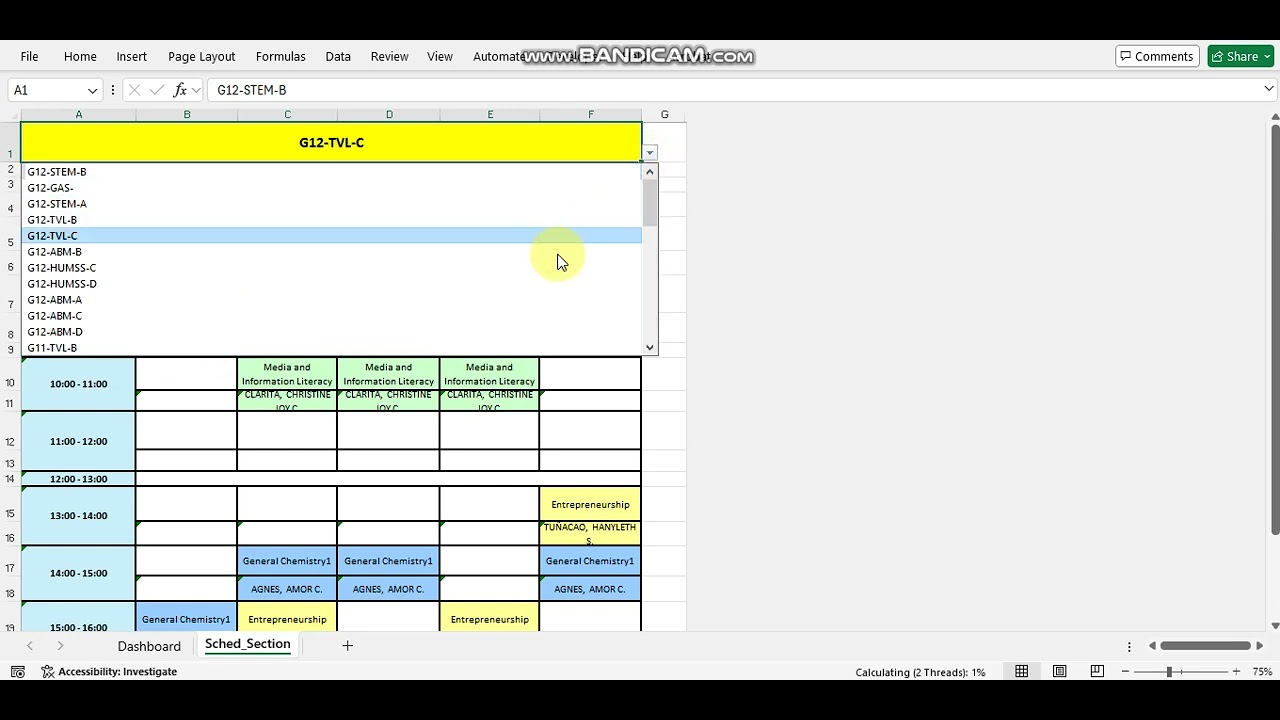Choose G11-TVL-B from dropdown list
Viewport: 1280px width, 720px height.
[x=331, y=348]
